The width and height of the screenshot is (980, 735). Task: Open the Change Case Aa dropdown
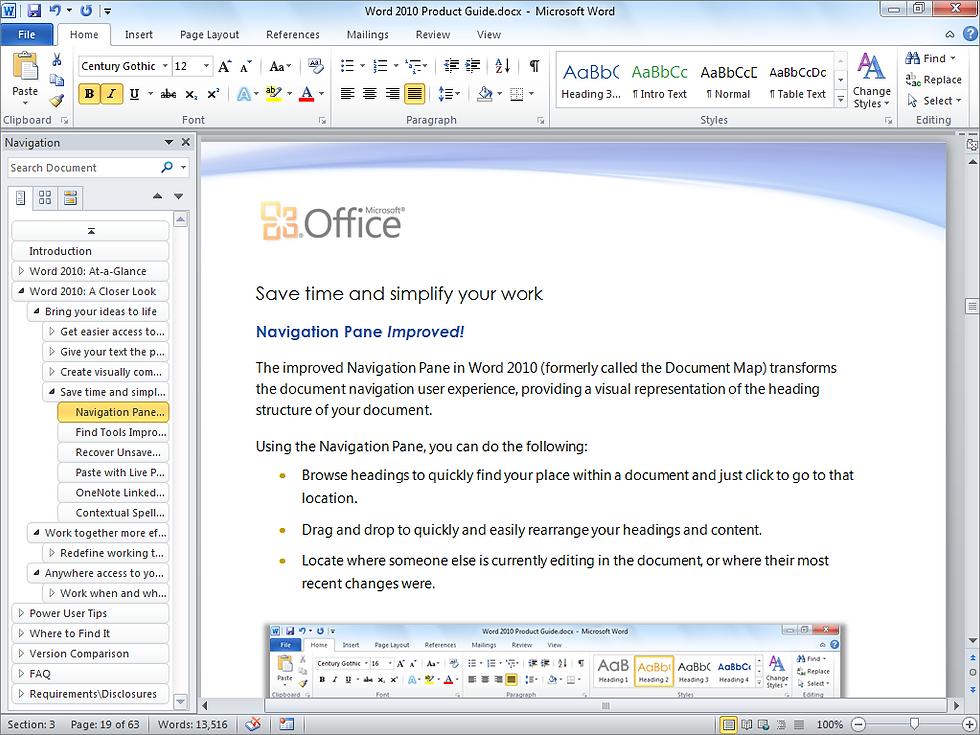280,66
